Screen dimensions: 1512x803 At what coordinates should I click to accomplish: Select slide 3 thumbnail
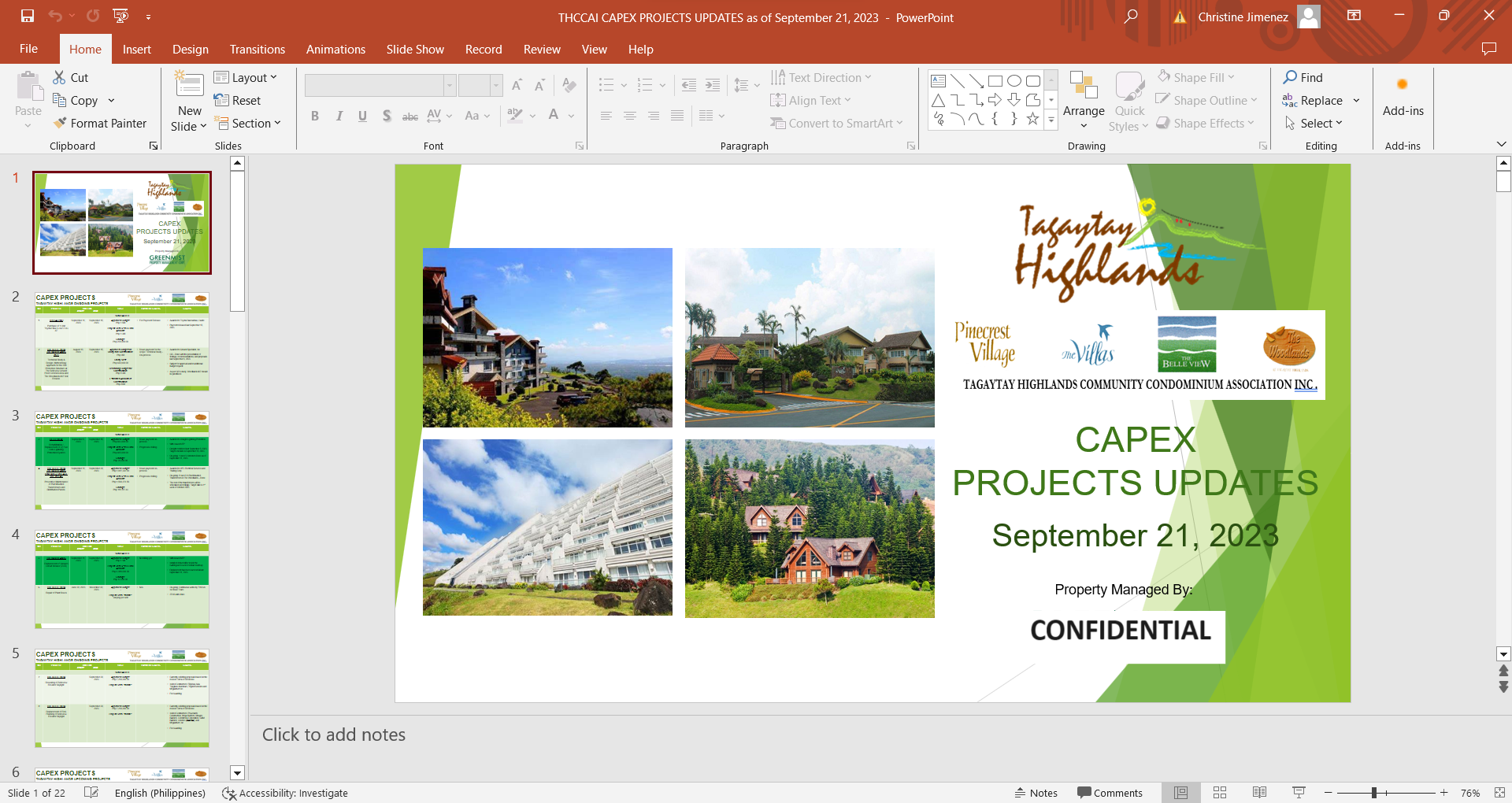pyautogui.click(x=122, y=460)
